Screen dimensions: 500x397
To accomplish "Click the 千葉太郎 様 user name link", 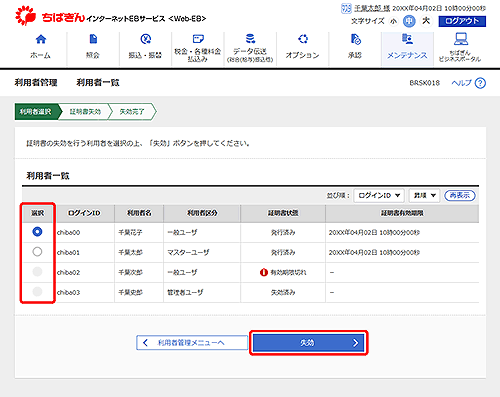I will pyautogui.click(x=372, y=8).
